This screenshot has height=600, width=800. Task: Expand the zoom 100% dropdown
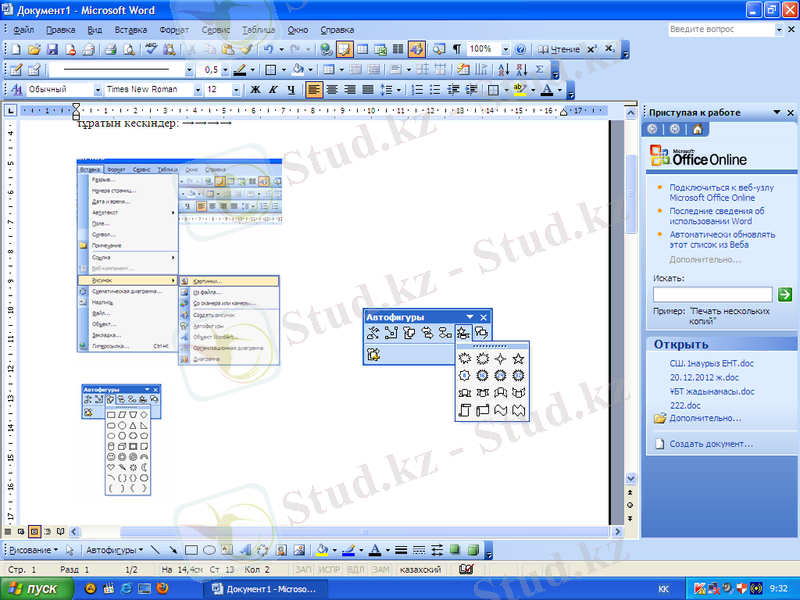[x=505, y=49]
